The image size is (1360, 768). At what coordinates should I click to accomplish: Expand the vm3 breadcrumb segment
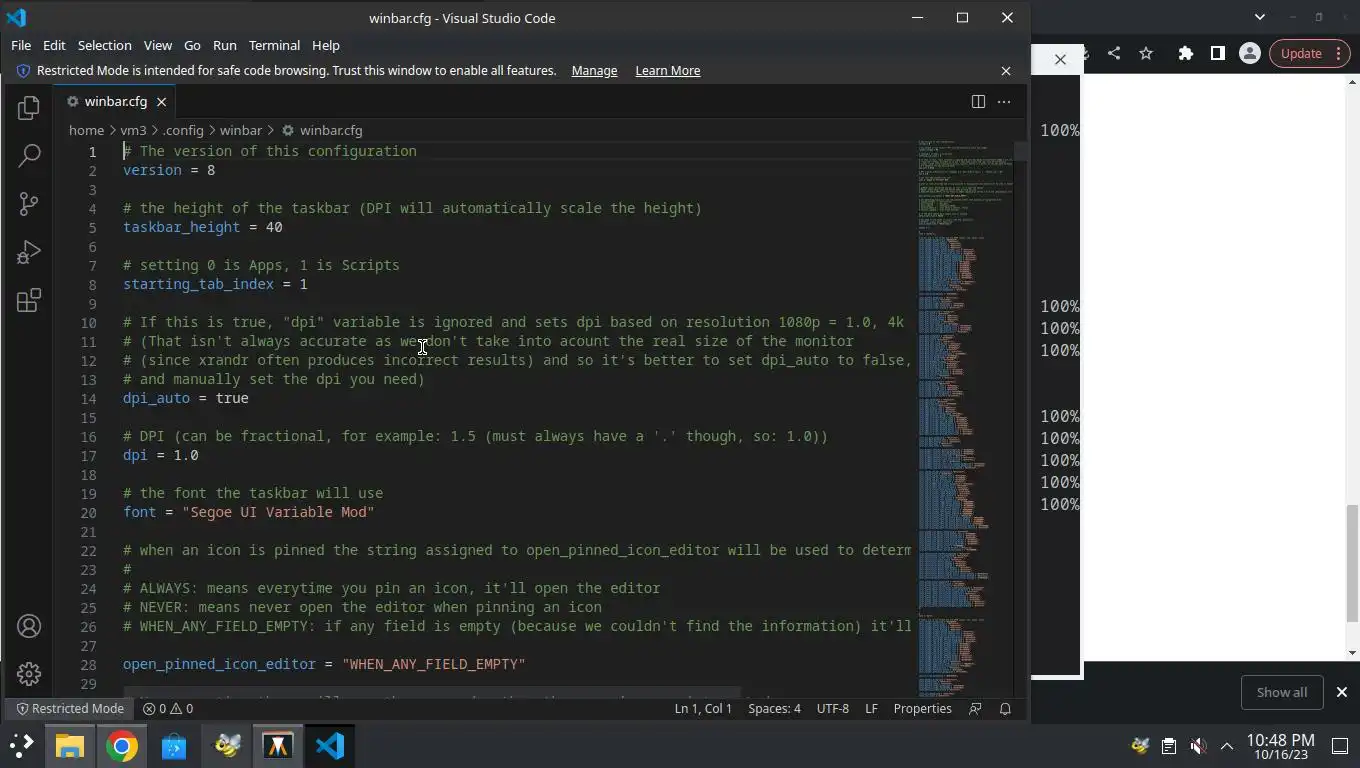pos(133,130)
